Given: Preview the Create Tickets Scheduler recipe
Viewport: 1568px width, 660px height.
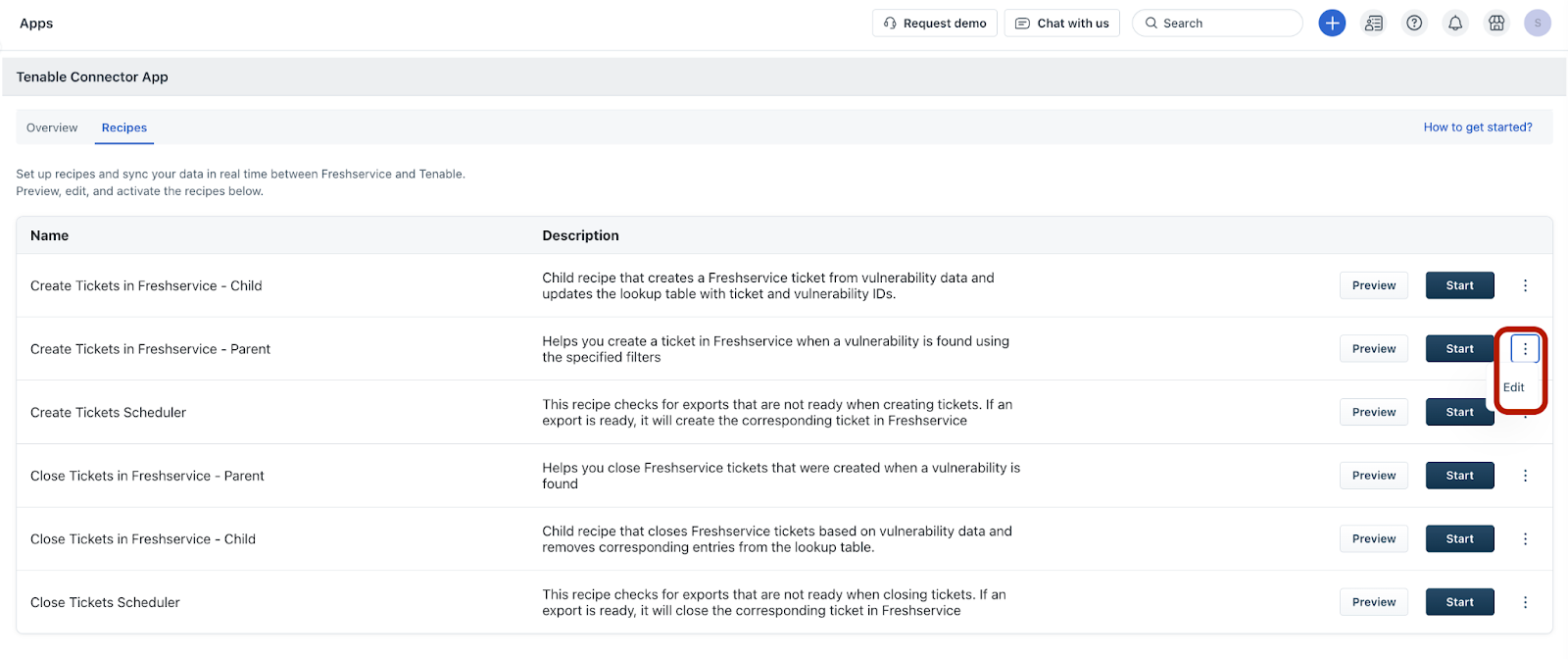Looking at the screenshot, I should coord(1374,412).
